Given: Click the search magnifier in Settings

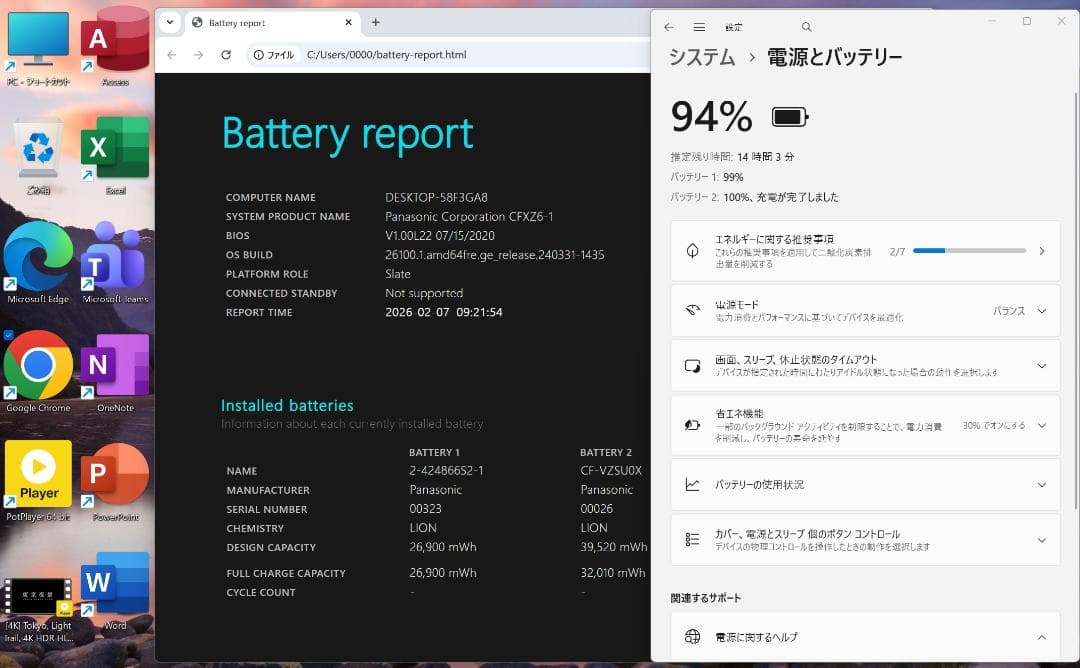Looking at the screenshot, I should pos(806,27).
